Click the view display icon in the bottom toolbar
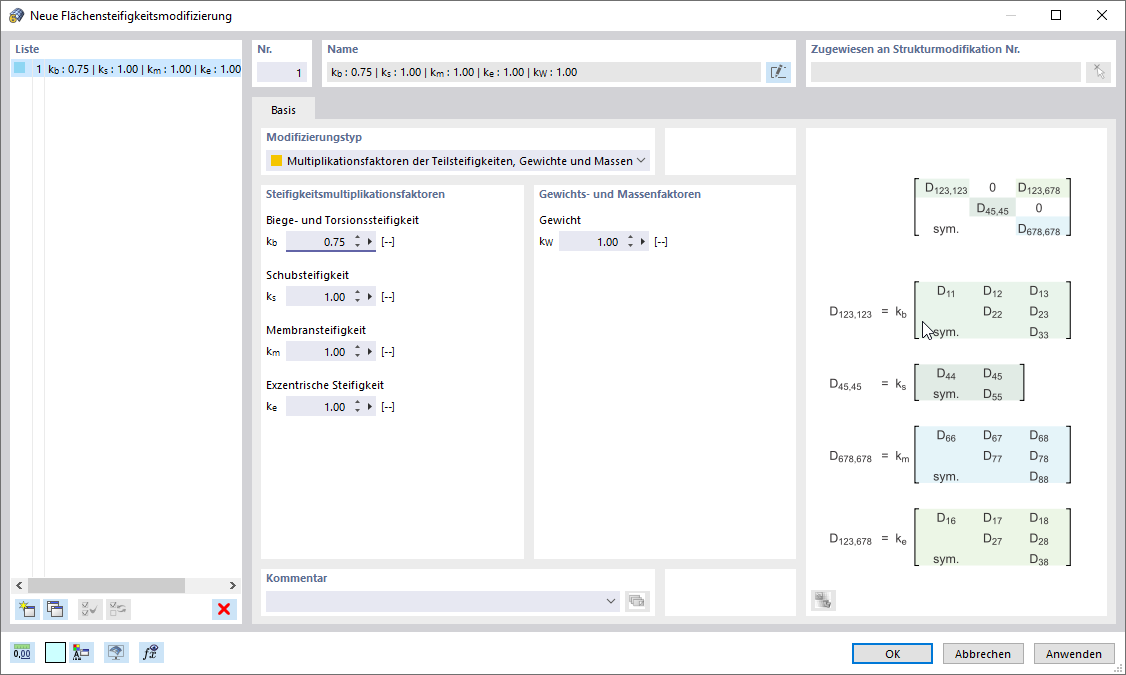Image resolution: width=1126 pixels, height=675 pixels. (x=116, y=652)
